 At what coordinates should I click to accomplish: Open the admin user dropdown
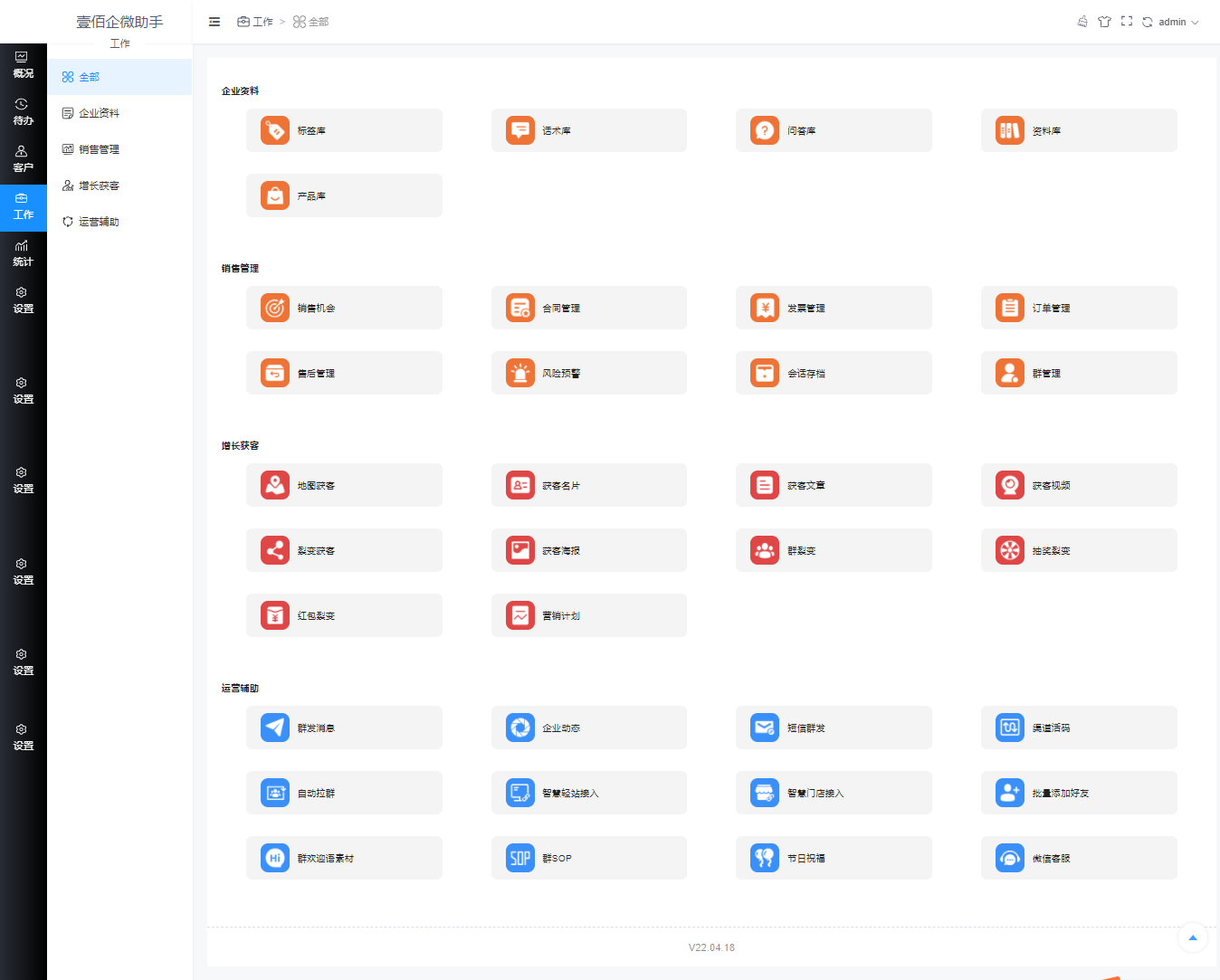tap(1178, 22)
